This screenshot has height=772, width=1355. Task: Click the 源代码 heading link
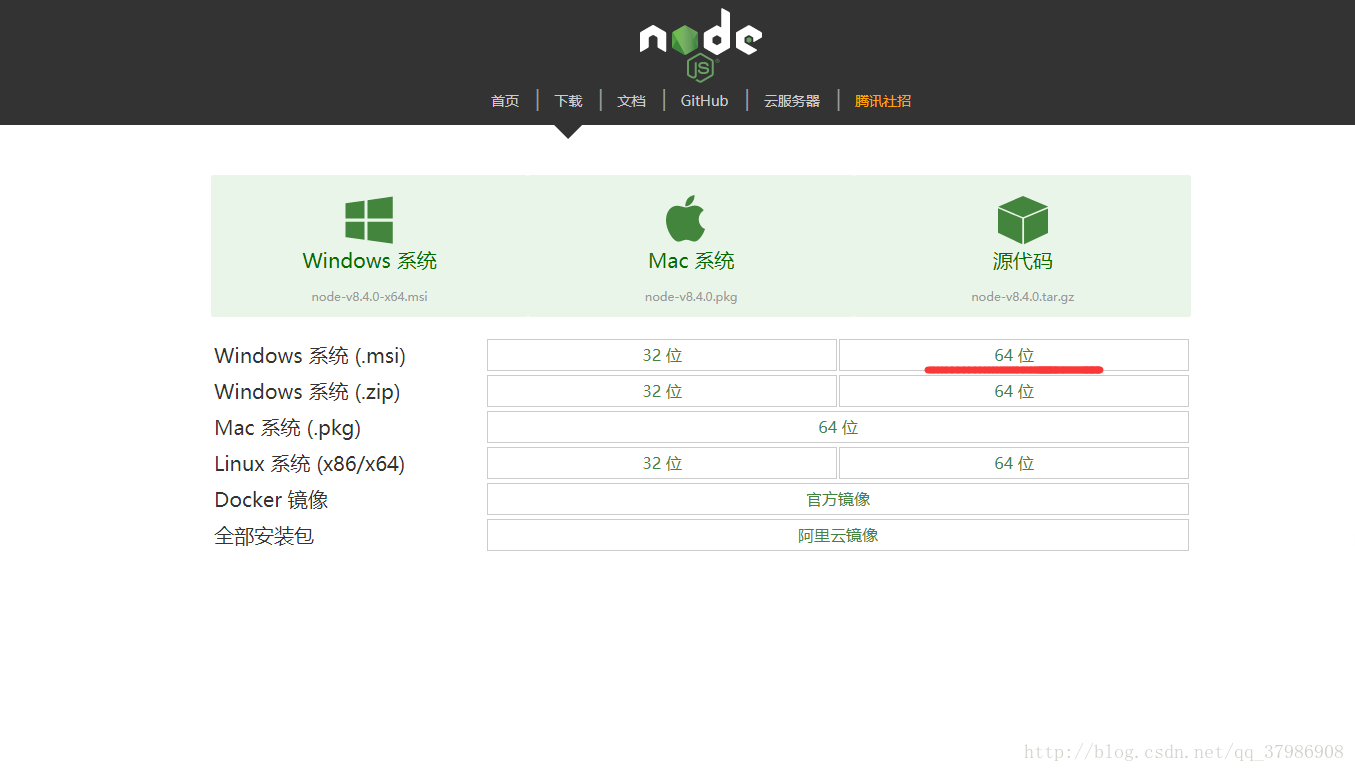click(x=1022, y=261)
